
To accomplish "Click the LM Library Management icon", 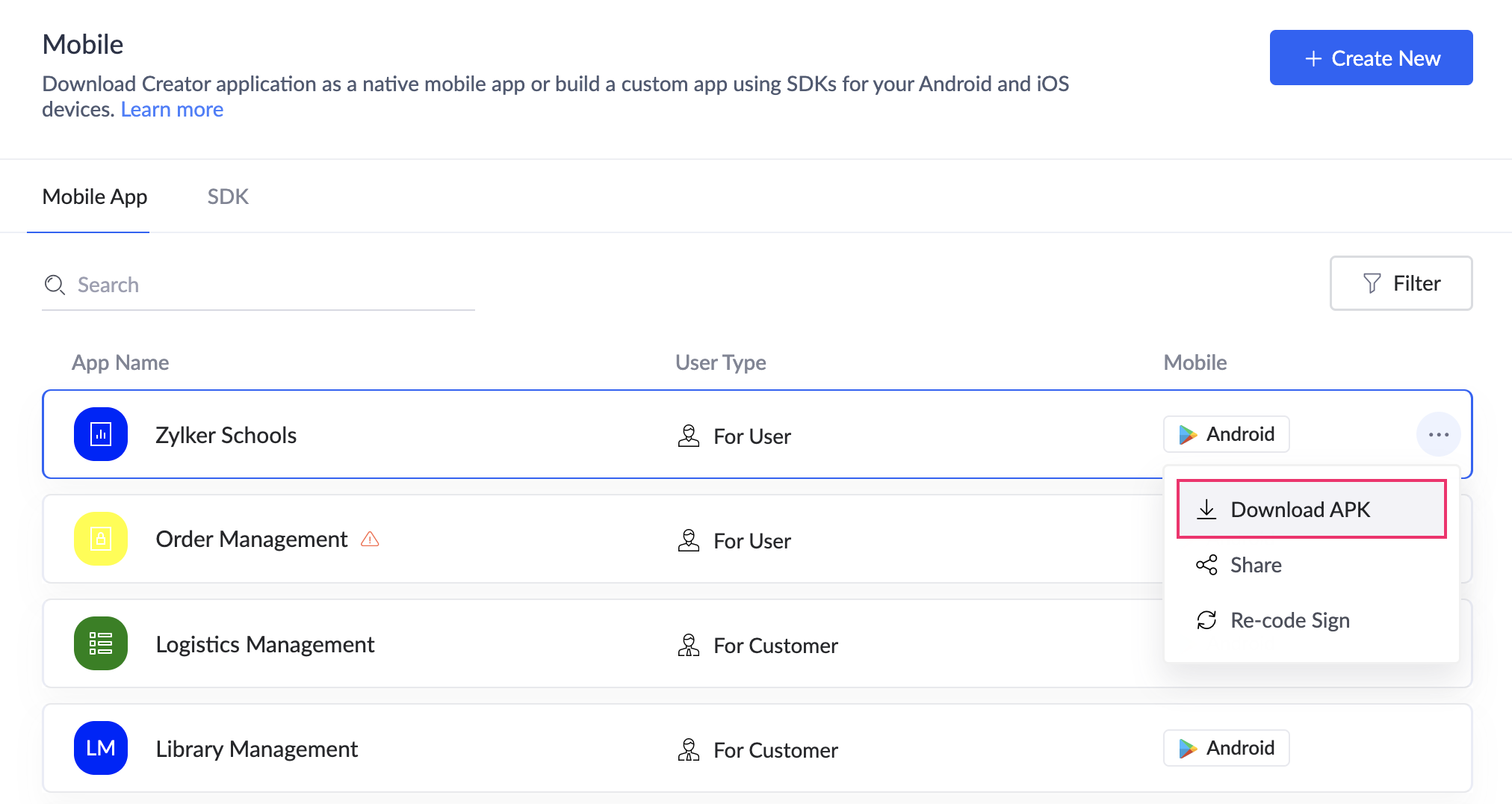I will point(101,748).
